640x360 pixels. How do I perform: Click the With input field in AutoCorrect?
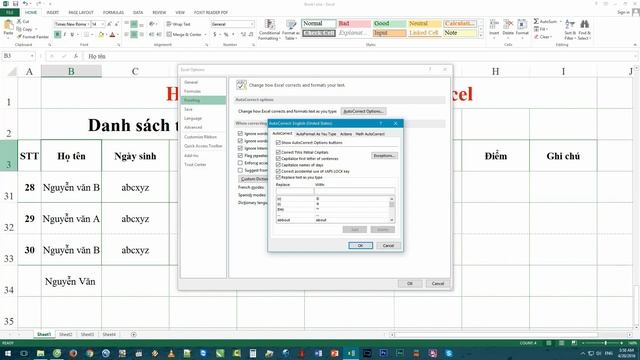[x=355, y=191]
